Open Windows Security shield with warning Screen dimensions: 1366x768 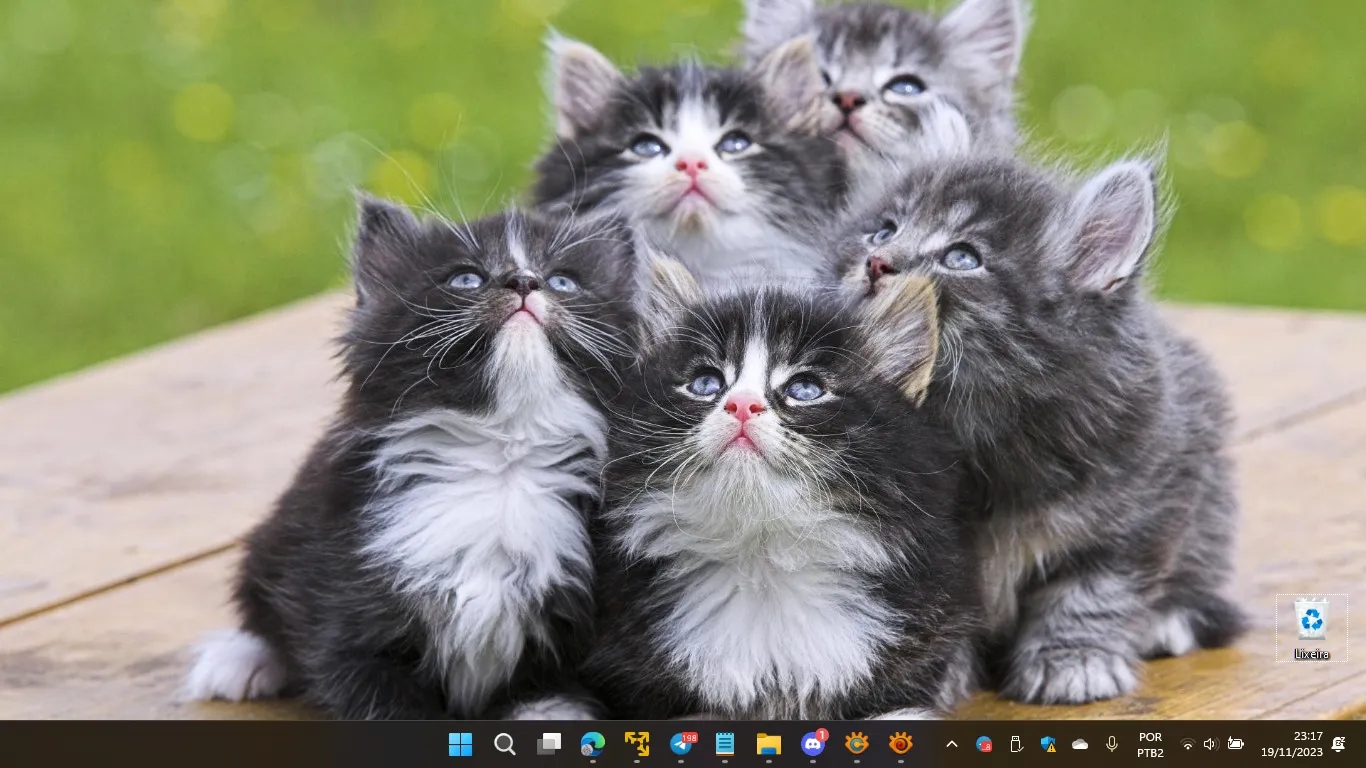pyautogui.click(x=1048, y=744)
